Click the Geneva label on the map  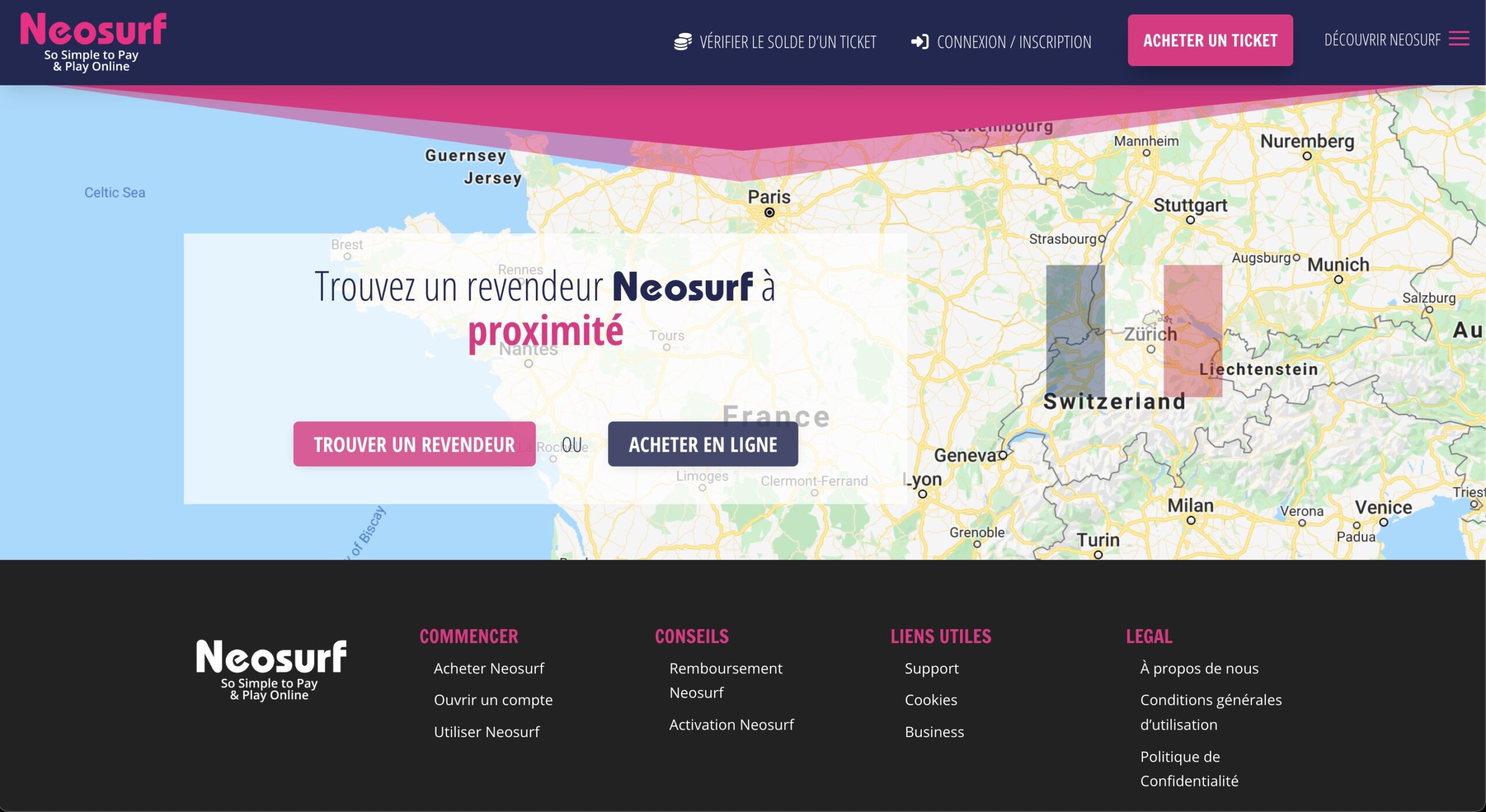point(965,456)
